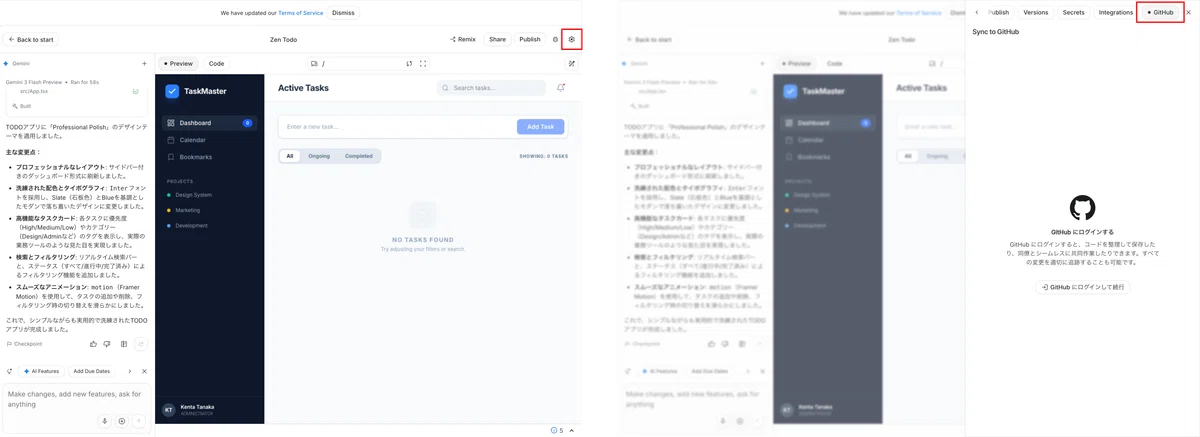Open Publish tab in right screenshot panel
Image resolution: width=1200 pixels, height=437 pixels.
(x=999, y=12)
